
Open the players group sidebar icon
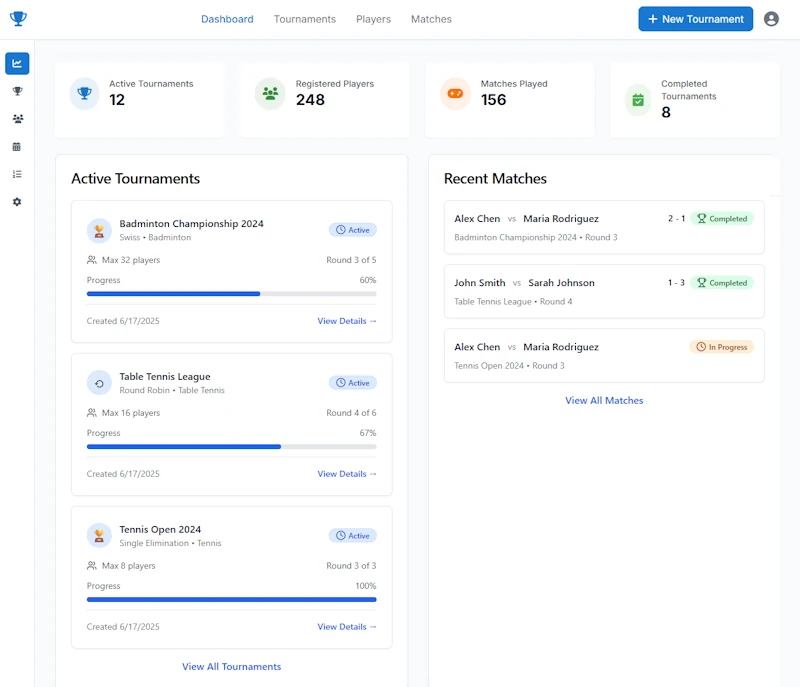pyautogui.click(x=17, y=119)
